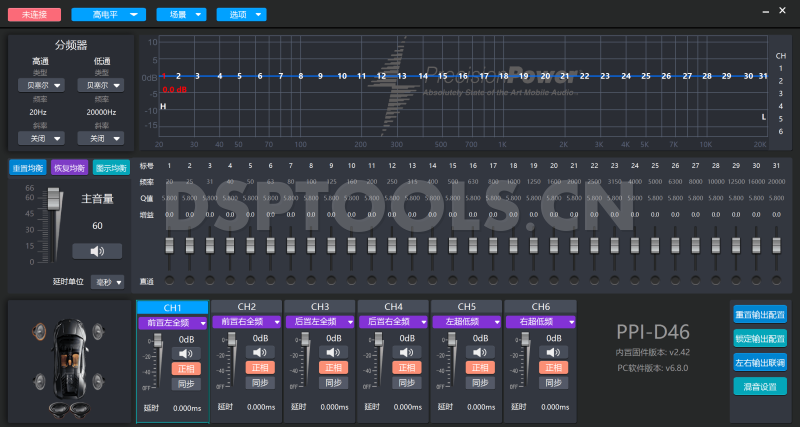
Task: Expand the high-pass filter type 贝塞尔 dropdown
Action: 45,85
